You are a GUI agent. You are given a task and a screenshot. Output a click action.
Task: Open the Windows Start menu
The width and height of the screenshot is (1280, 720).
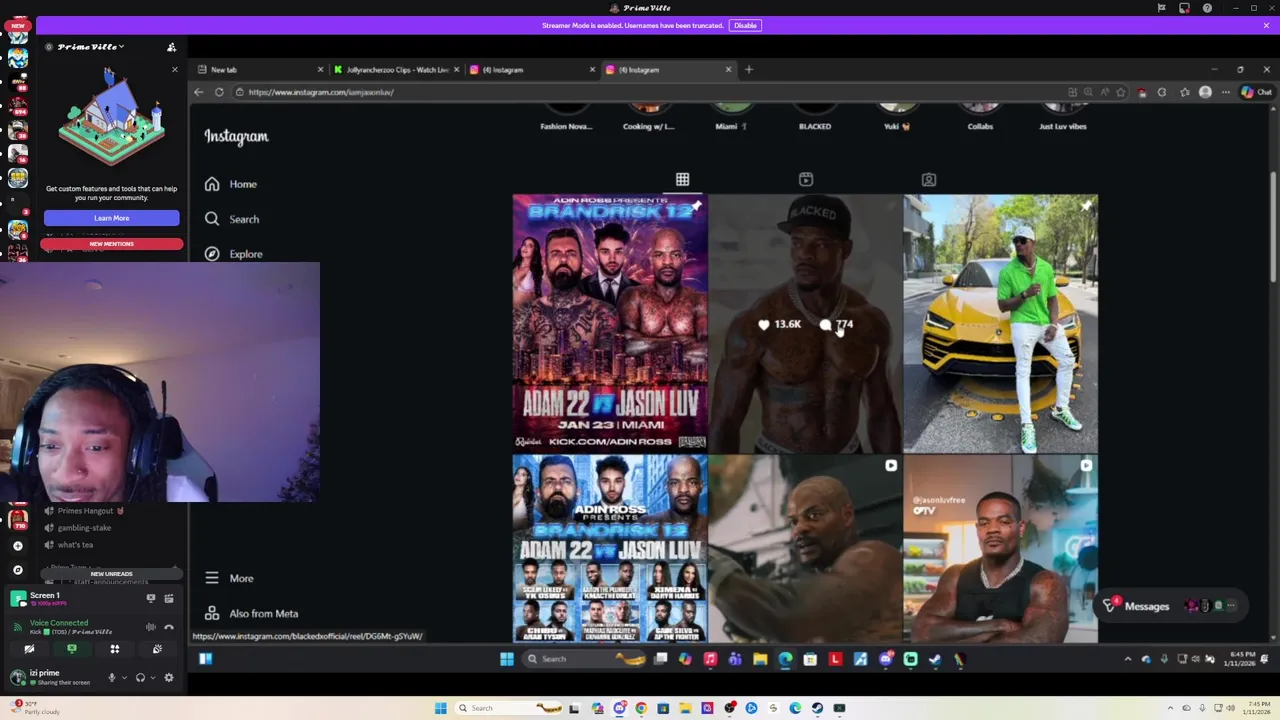440,708
